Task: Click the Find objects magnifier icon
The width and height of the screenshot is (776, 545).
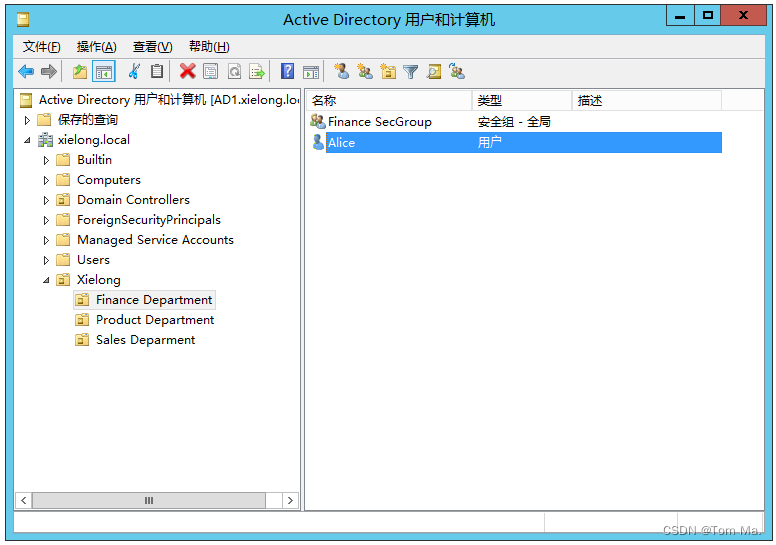Action: tap(434, 72)
